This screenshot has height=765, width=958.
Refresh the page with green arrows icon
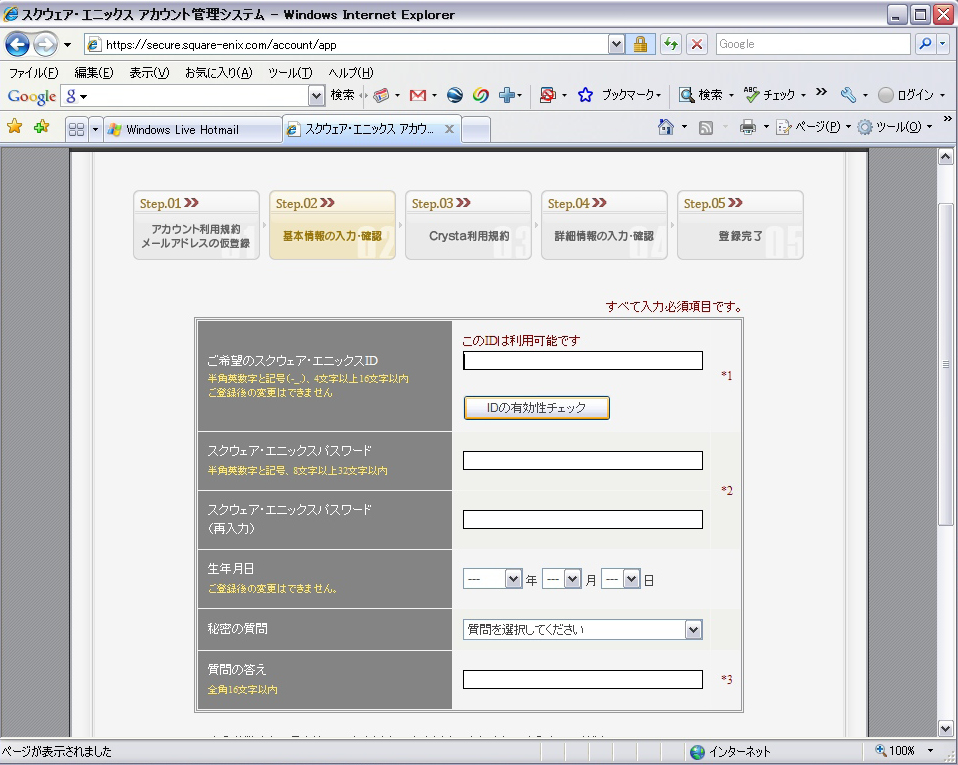[671, 44]
